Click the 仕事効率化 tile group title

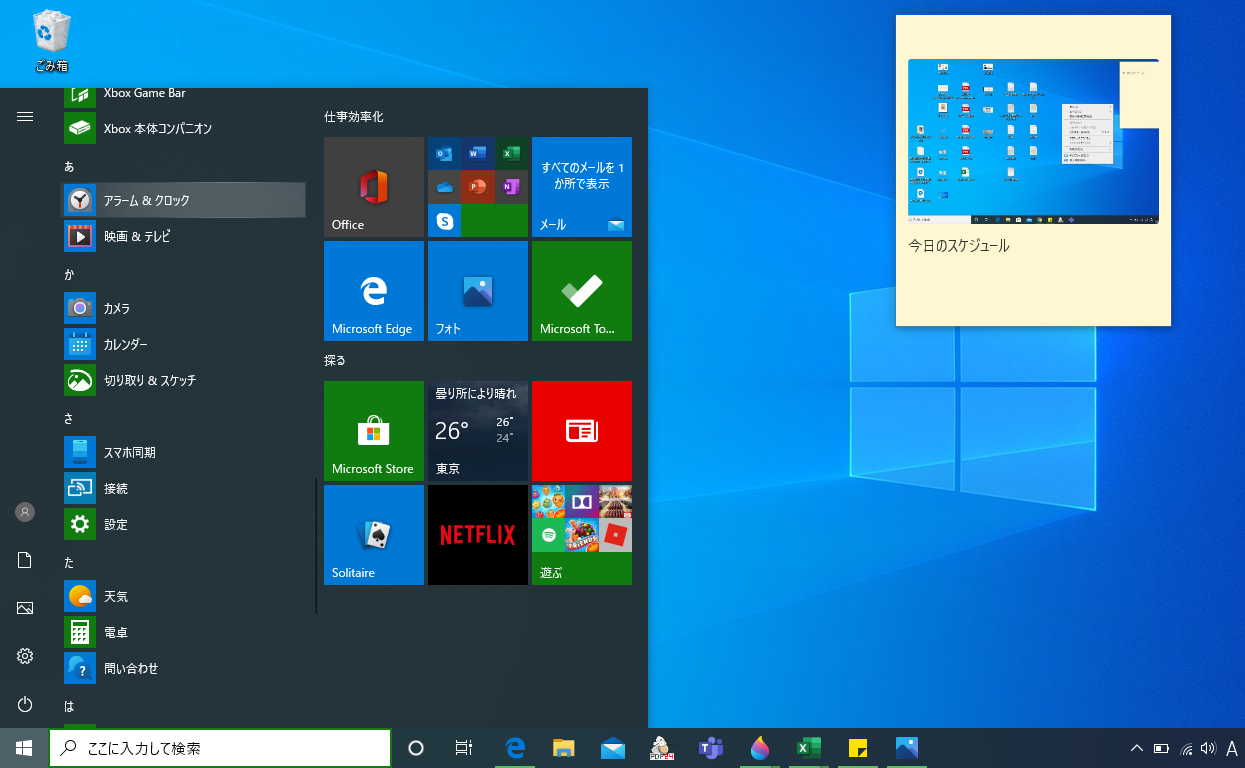point(354,117)
